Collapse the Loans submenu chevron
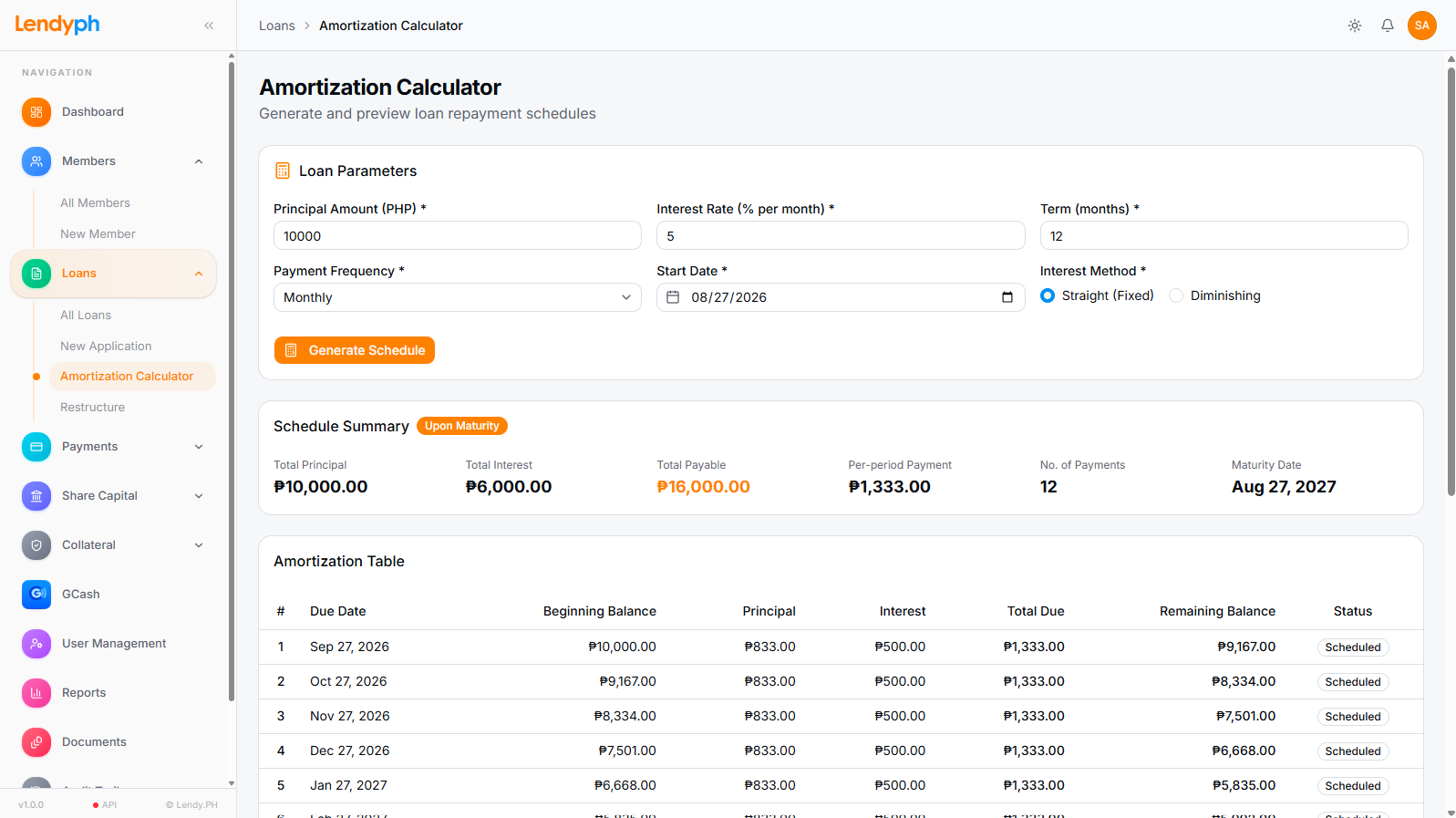The height and width of the screenshot is (818, 1456). [x=199, y=274]
